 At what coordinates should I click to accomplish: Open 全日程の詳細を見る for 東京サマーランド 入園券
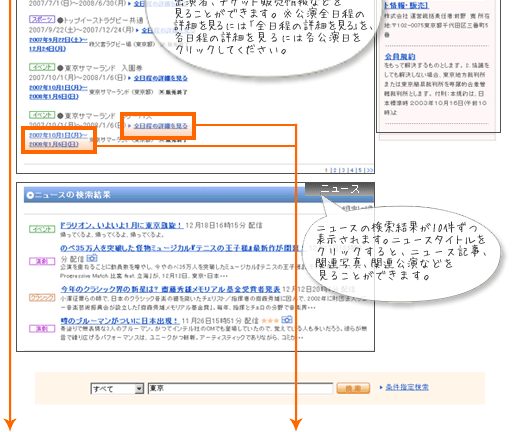(x=161, y=78)
